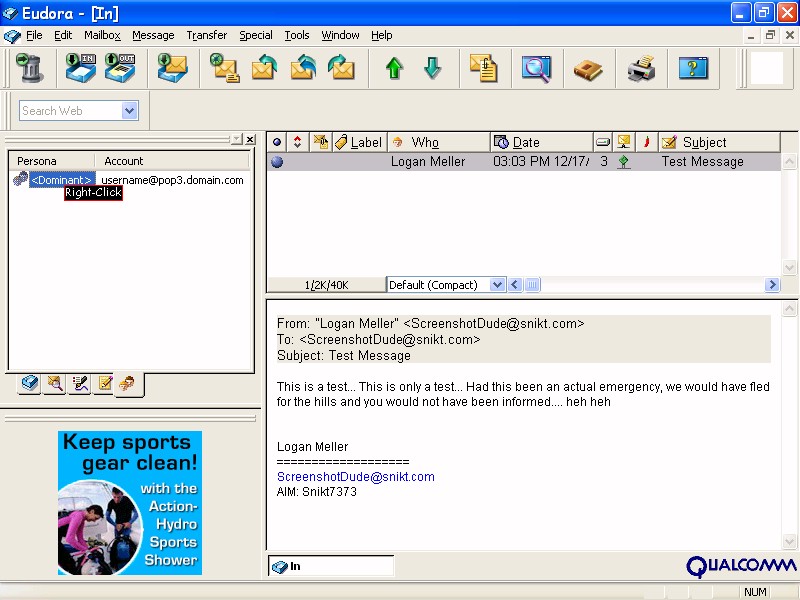Viewport: 800px width, 600px height.
Task: Open the Edit menu
Action: (63, 35)
